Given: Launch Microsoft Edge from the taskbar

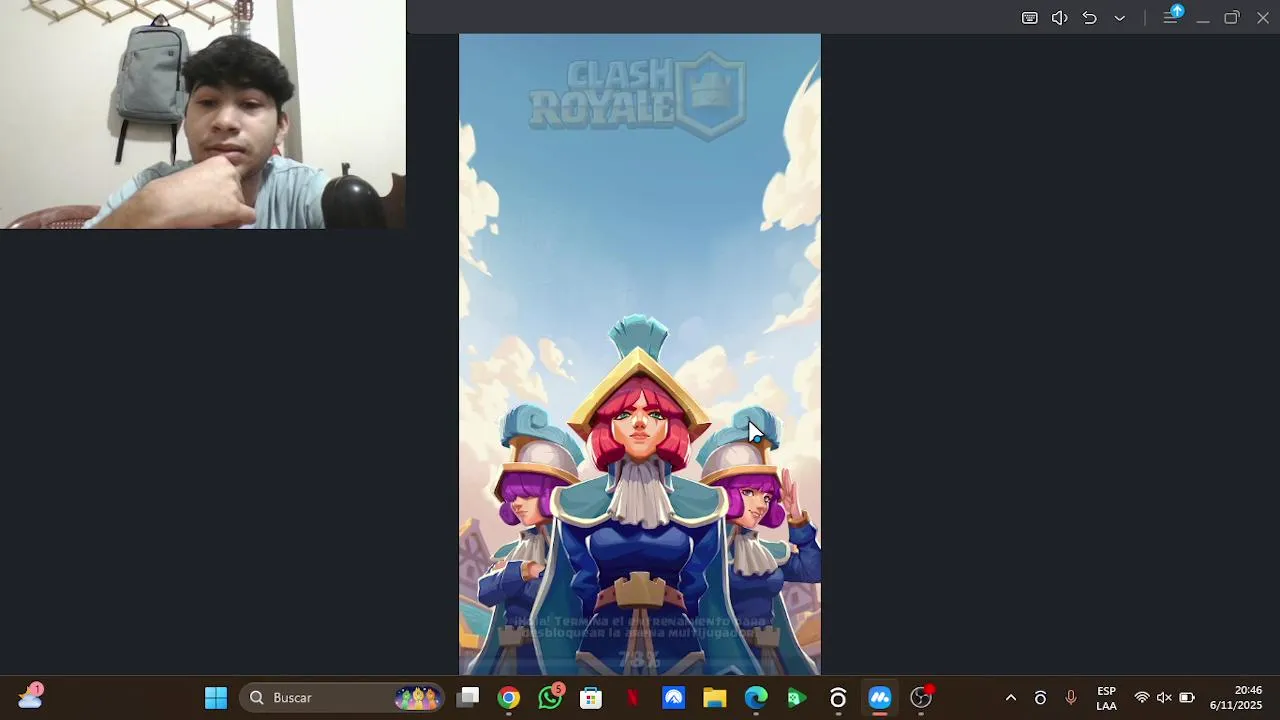Looking at the screenshot, I should pyautogui.click(x=756, y=697).
